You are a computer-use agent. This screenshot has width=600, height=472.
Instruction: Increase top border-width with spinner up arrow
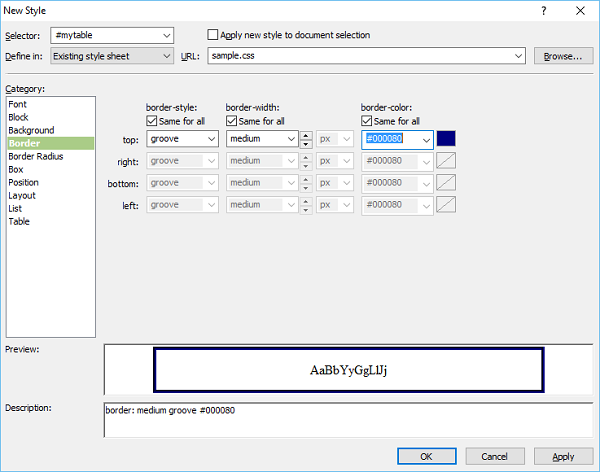306,135
